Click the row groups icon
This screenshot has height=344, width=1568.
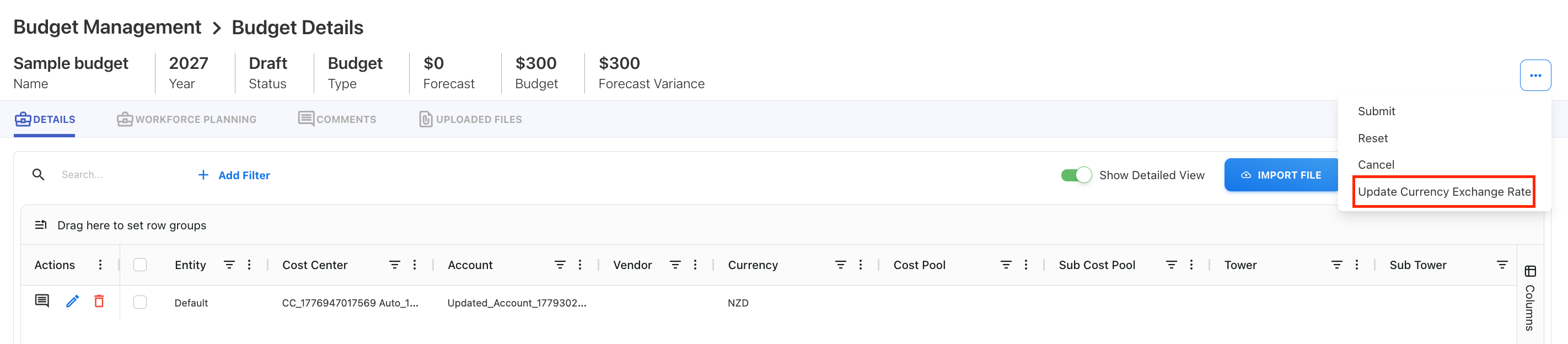point(41,225)
